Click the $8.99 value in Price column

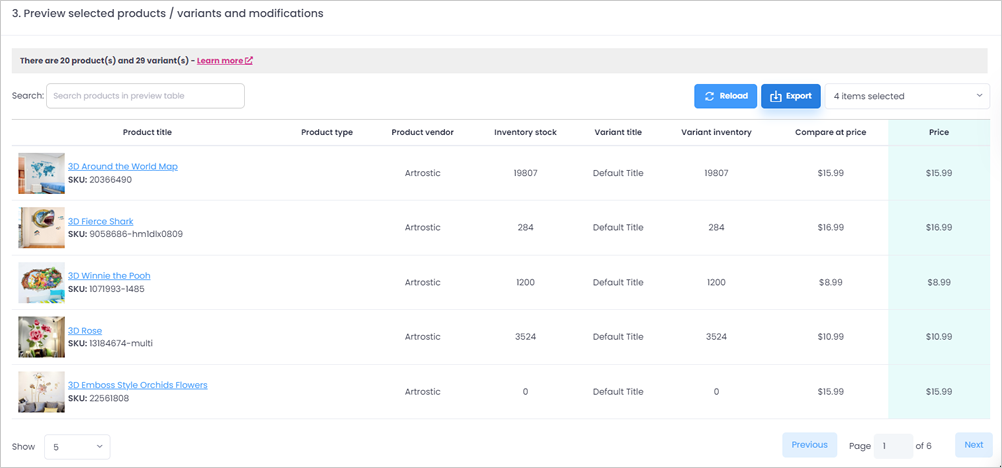click(x=939, y=282)
